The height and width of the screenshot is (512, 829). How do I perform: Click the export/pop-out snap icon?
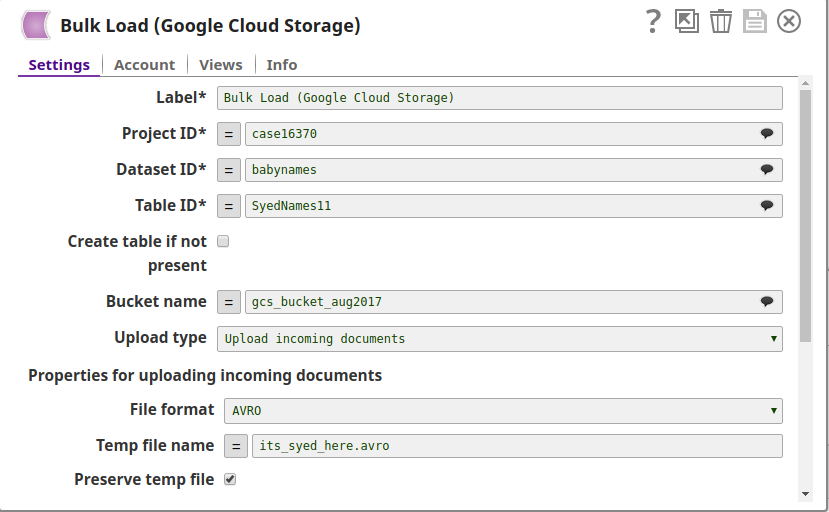tap(687, 22)
